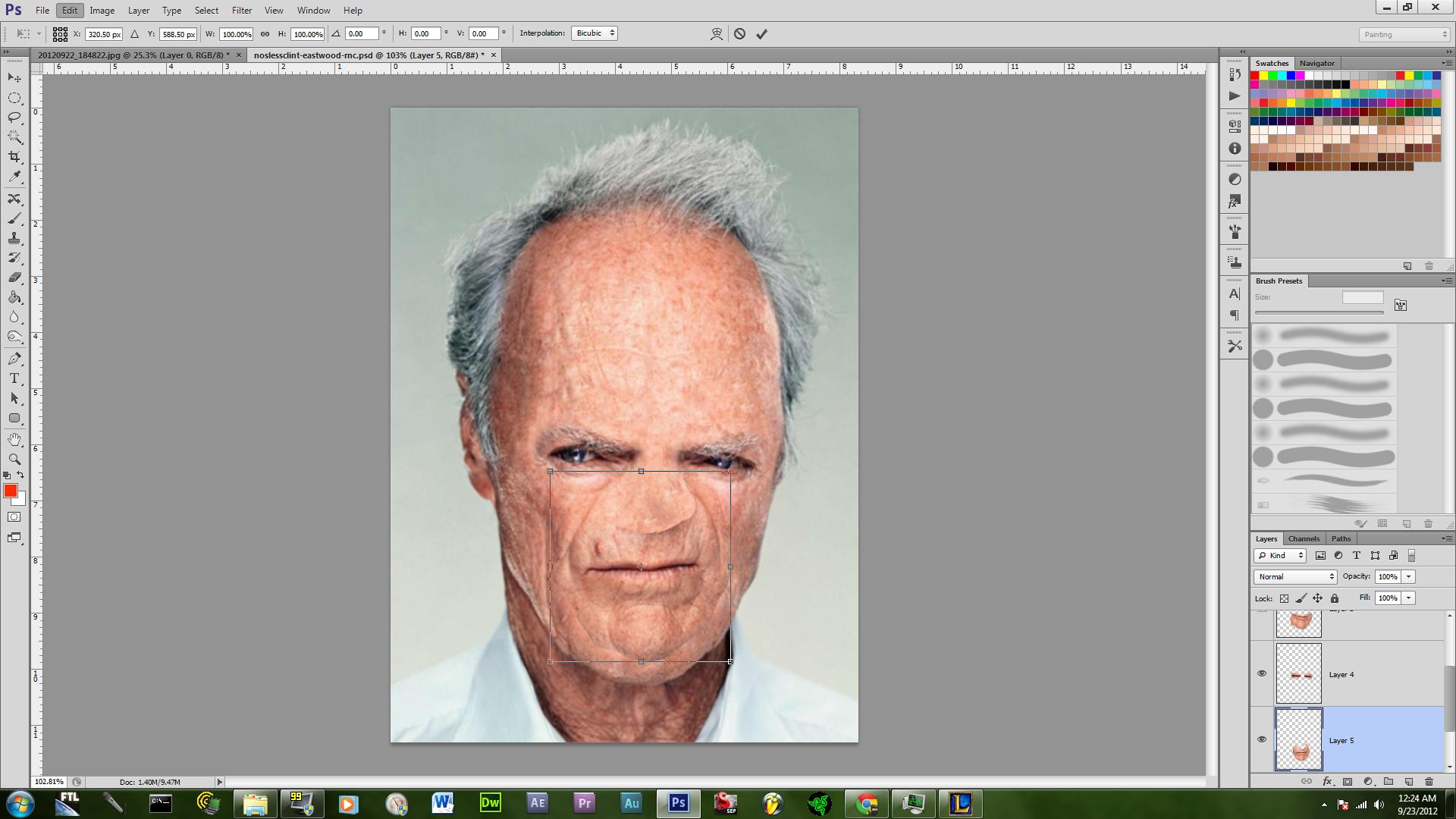The height and width of the screenshot is (819, 1456).
Task: Open the Character panel icon
Action: click(x=1235, y=294)
